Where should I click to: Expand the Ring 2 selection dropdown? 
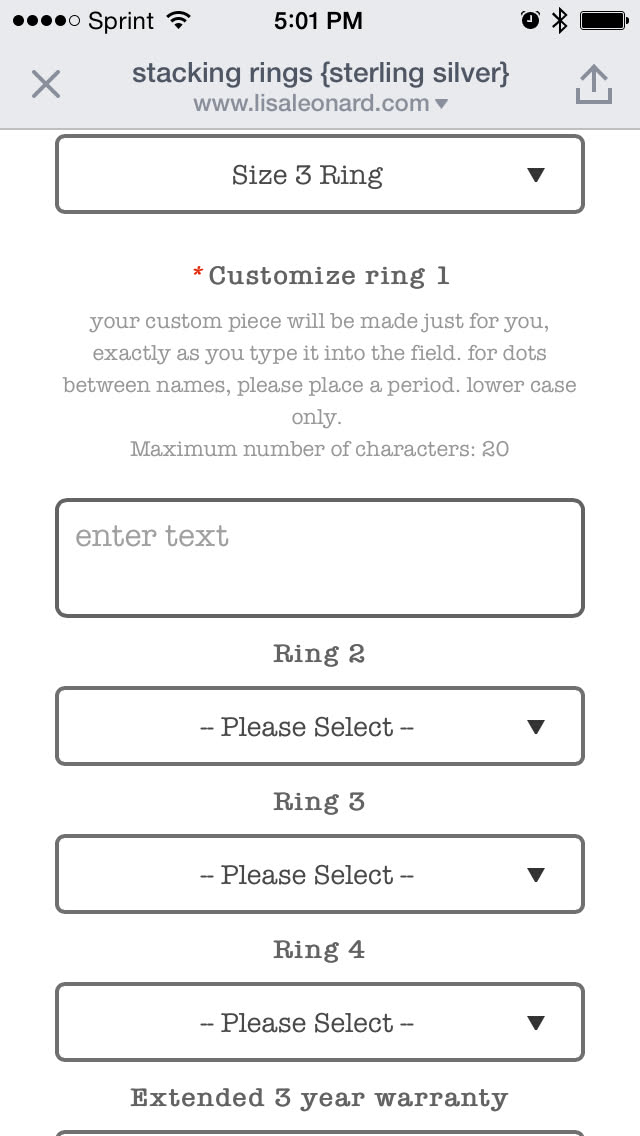pyautogui.click(x=319, y=727)
